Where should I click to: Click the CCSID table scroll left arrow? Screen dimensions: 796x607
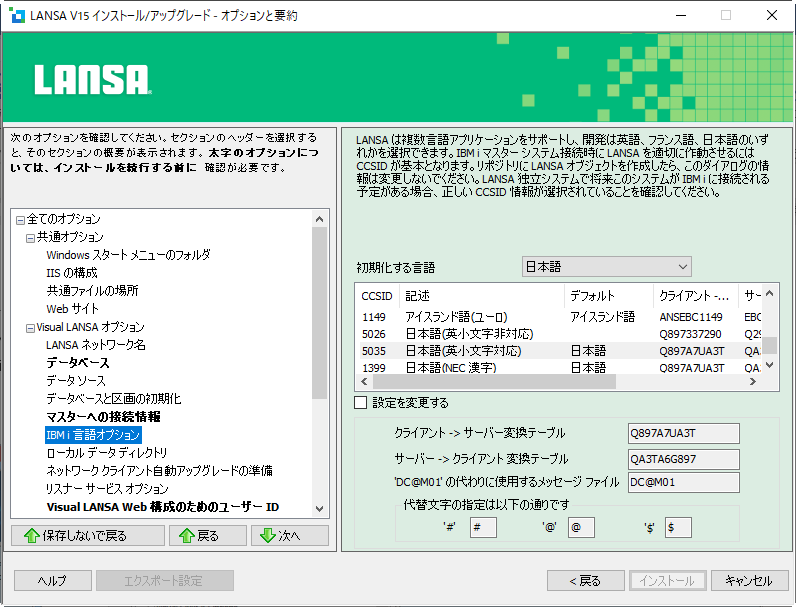pyautogui.click(x=364, y=382)
